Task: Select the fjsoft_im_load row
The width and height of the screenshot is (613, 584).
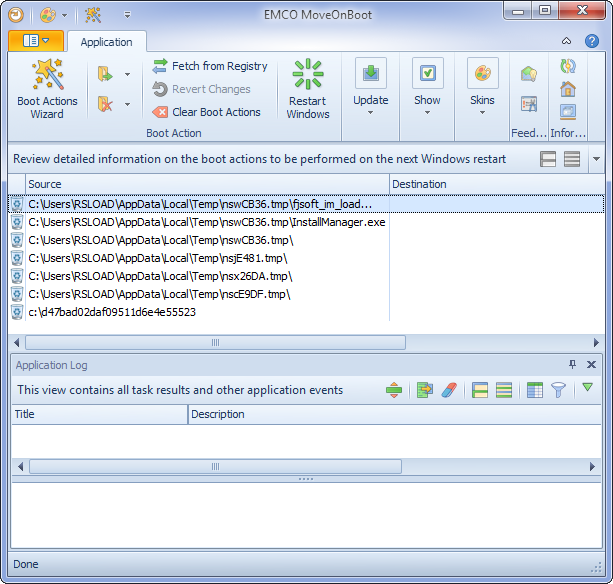Action: click(x=306, y=204)
